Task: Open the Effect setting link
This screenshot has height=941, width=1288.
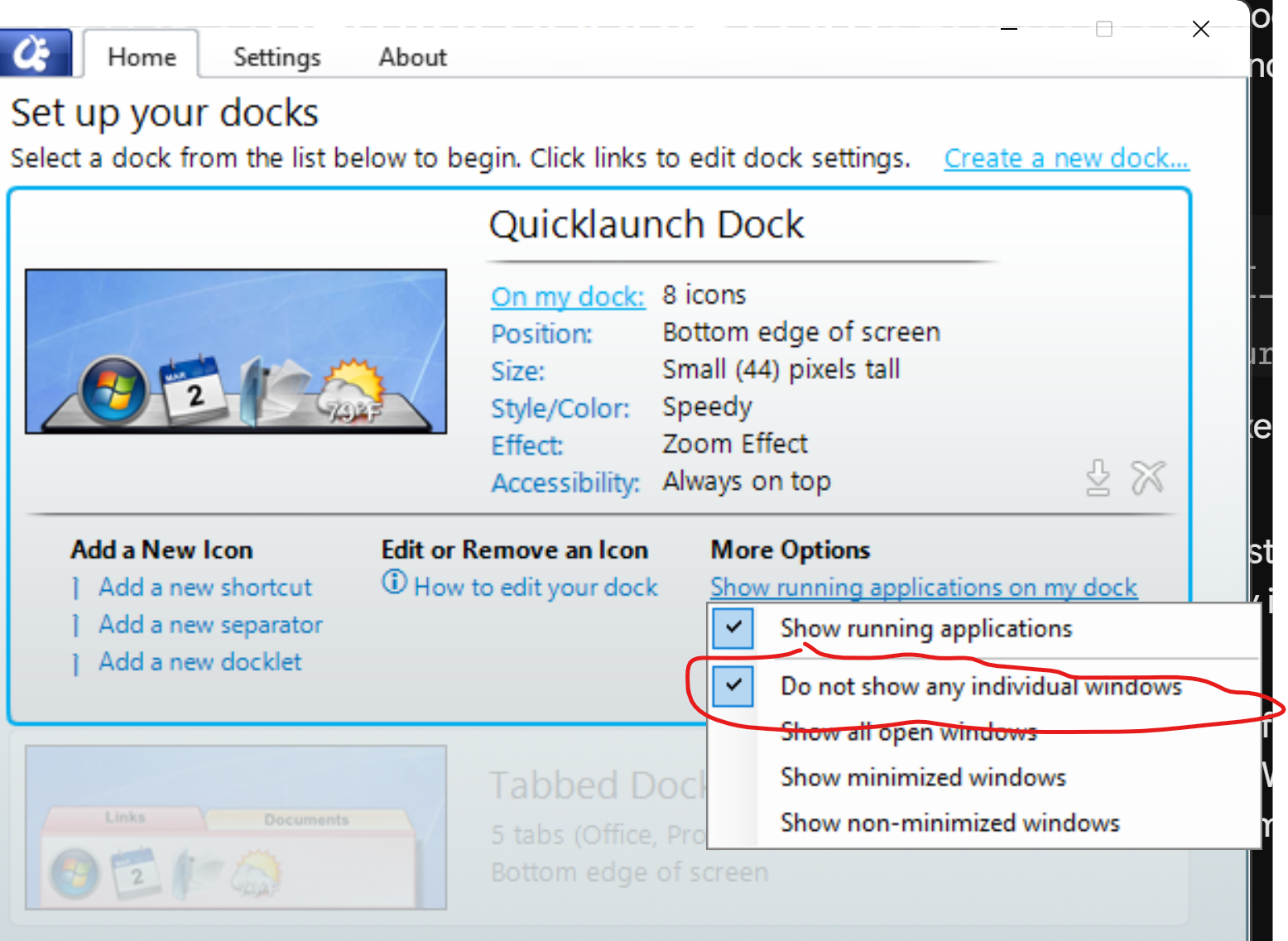Action: (527, 445)
